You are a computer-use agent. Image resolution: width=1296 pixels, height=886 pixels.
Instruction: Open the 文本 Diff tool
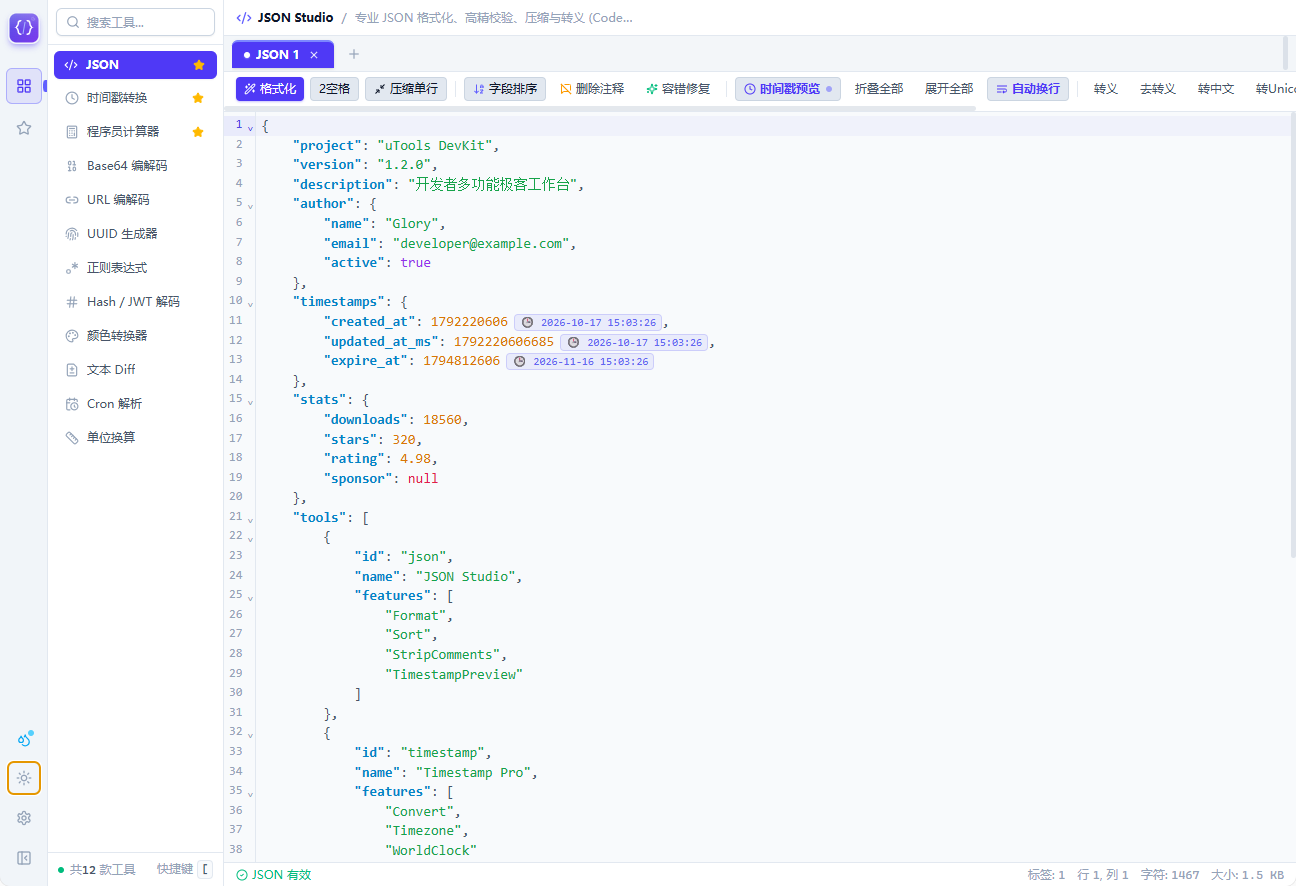coord(135,370)
